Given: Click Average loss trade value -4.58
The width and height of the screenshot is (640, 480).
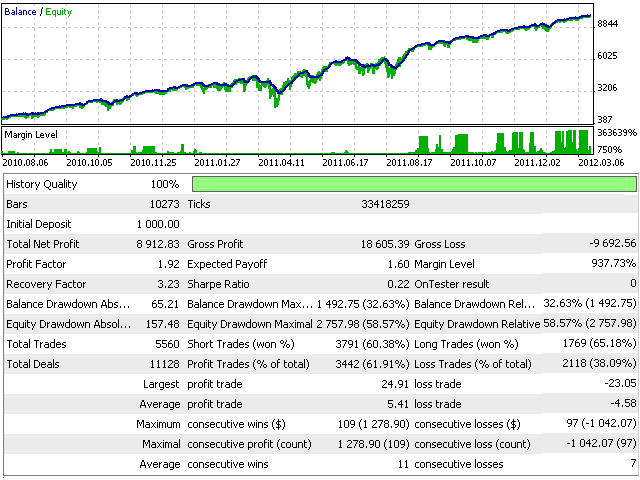Looking at the screenshot, I should [x=623, y=404].
